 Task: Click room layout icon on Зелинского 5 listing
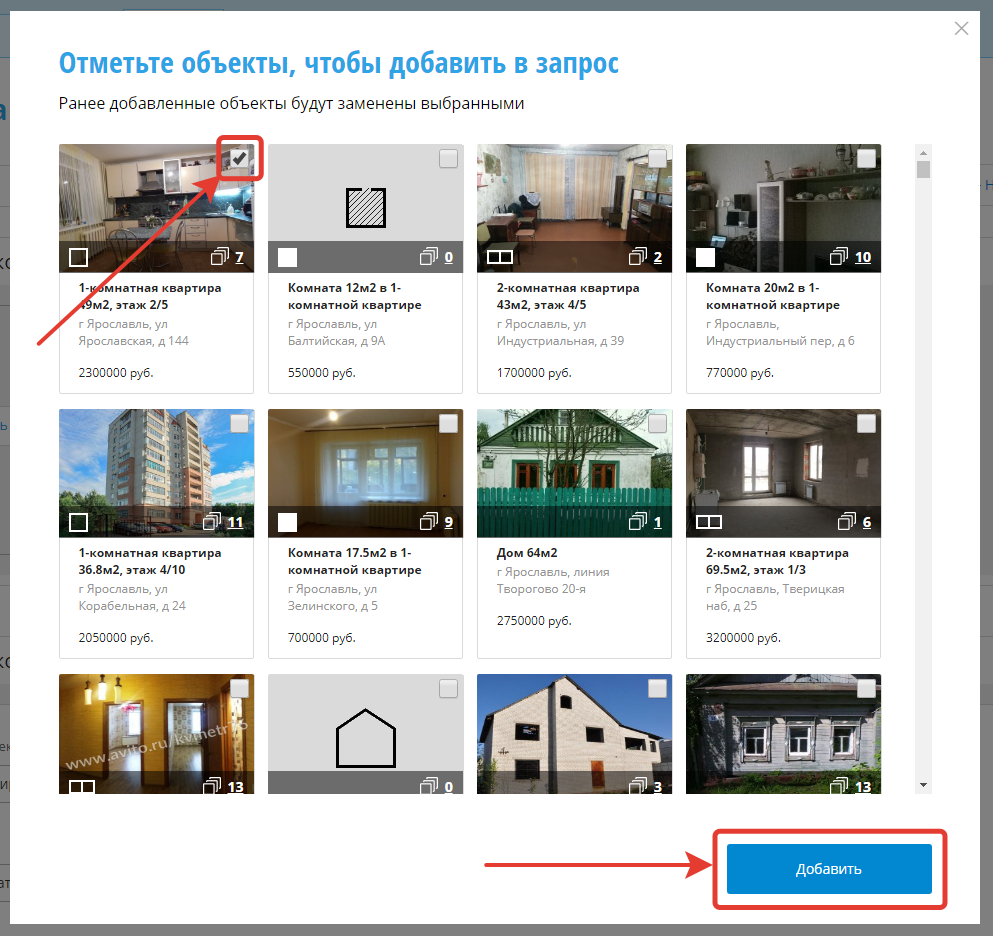[x=287, y=522]
